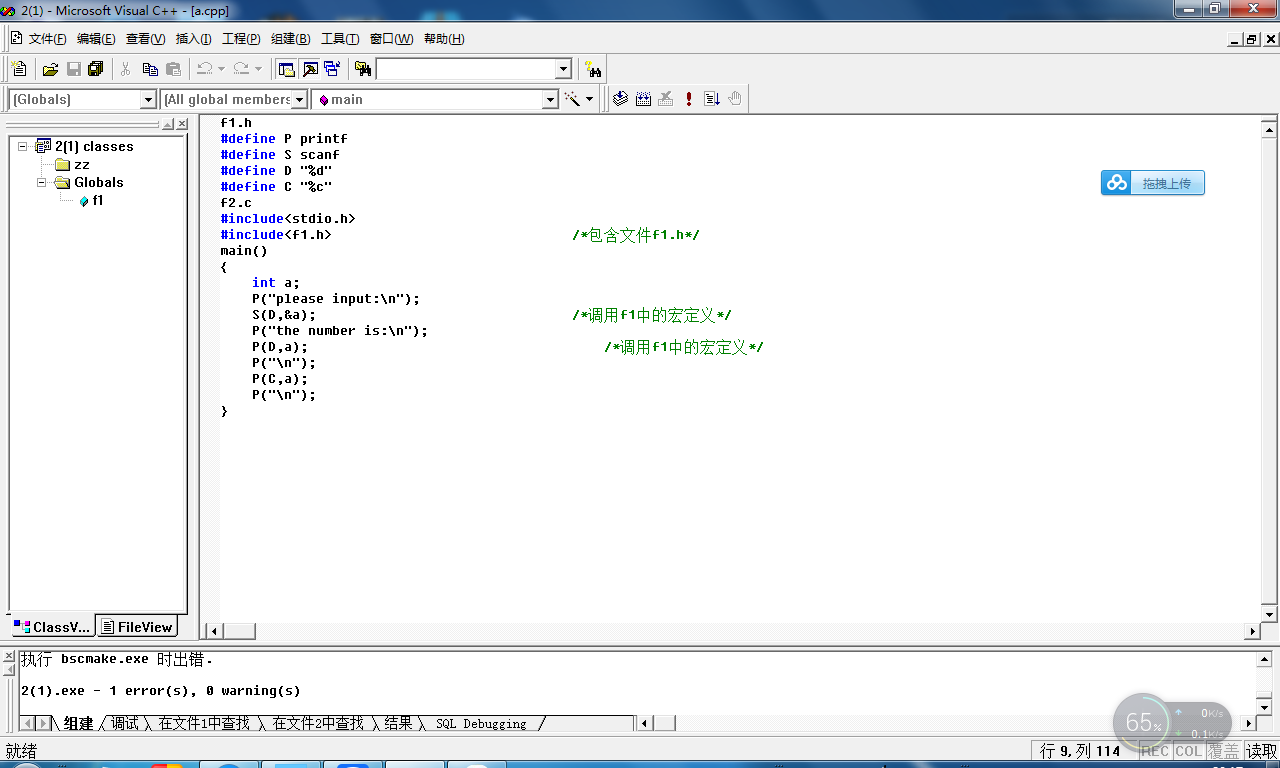Switch to the 组建 output tab

pyautogui.click(x=78, y=723)
